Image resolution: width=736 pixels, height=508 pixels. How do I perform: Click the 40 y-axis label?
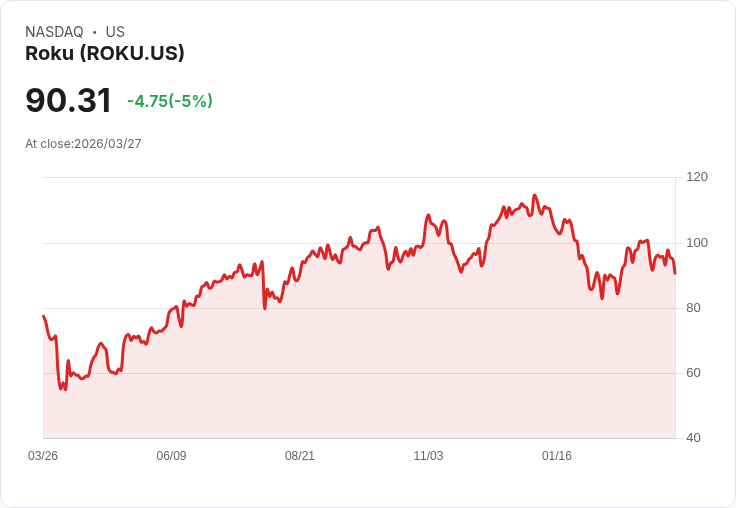coord(694,438)
